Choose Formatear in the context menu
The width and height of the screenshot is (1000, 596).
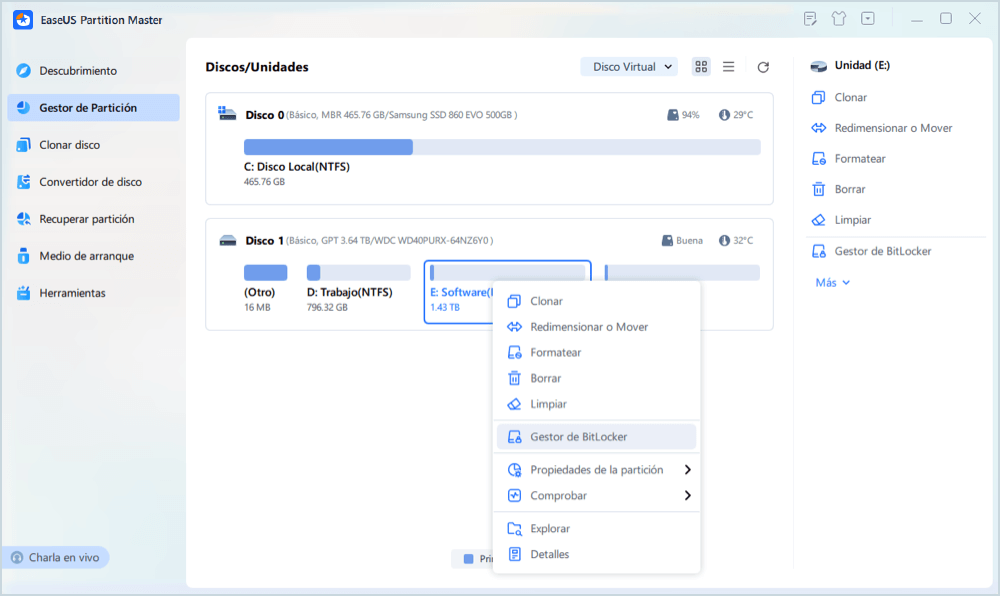coord(596,353)
